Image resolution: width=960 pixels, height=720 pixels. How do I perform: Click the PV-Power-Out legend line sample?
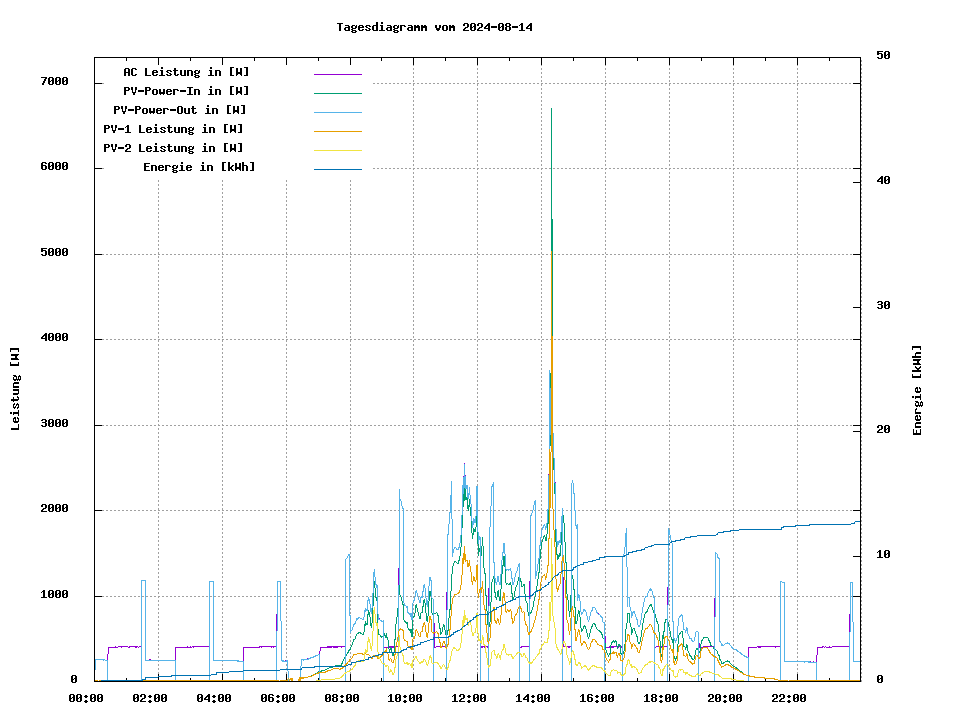[337, 112]
